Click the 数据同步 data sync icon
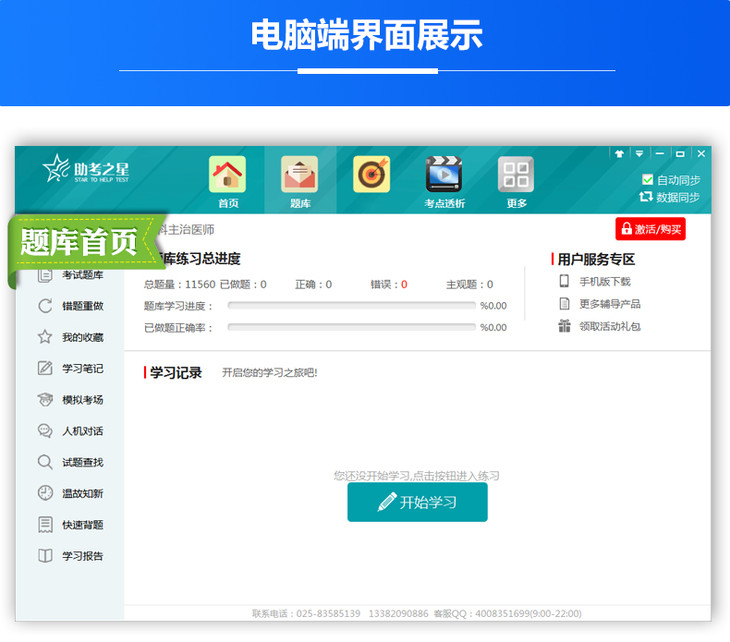 [646, 197]
